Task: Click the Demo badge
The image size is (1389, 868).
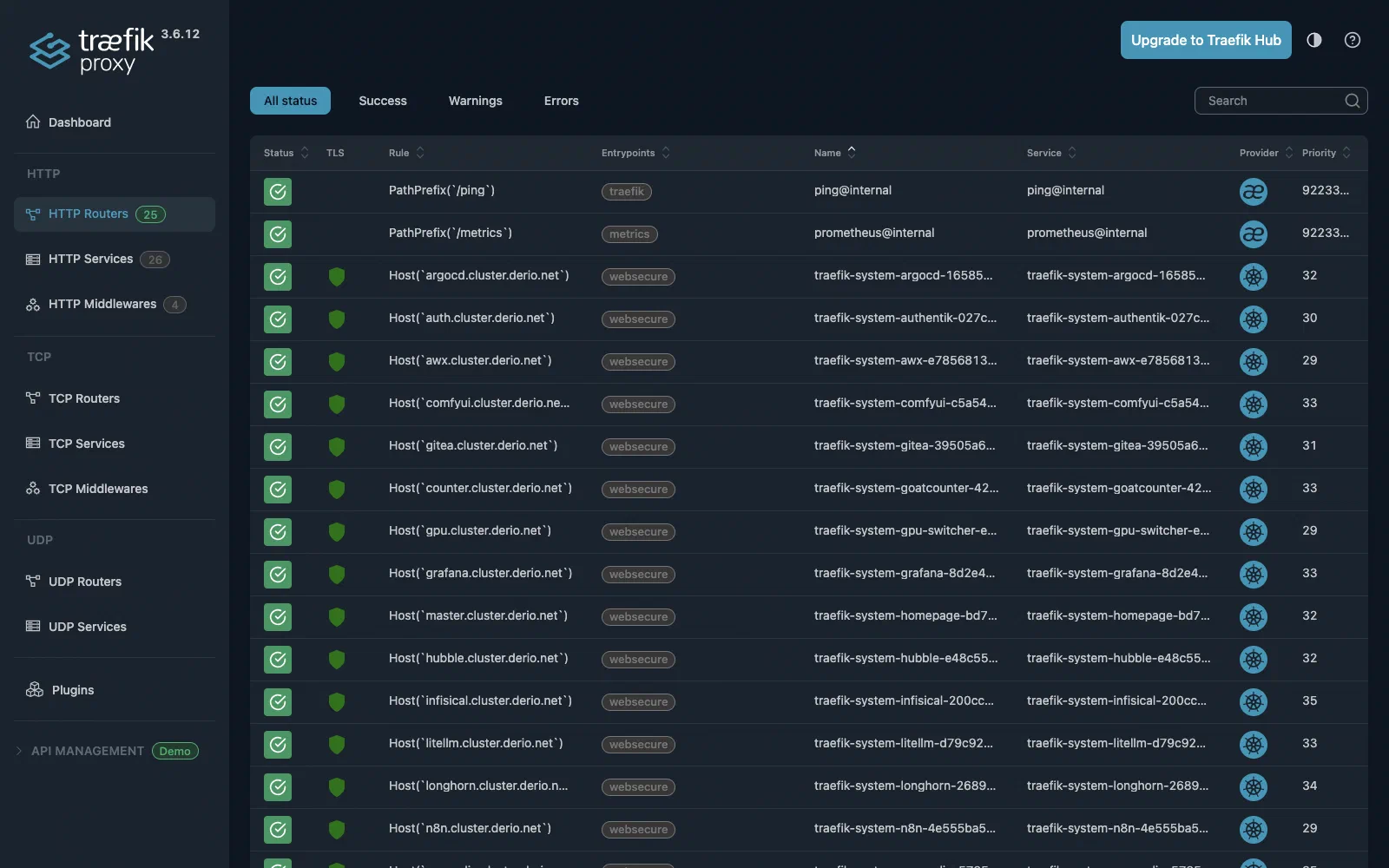Action: (175, 752)
